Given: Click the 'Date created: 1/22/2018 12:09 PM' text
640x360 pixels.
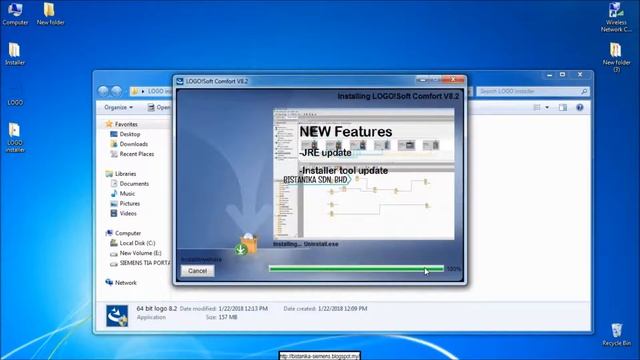Looking at the screenshot, I should point(325,309).
